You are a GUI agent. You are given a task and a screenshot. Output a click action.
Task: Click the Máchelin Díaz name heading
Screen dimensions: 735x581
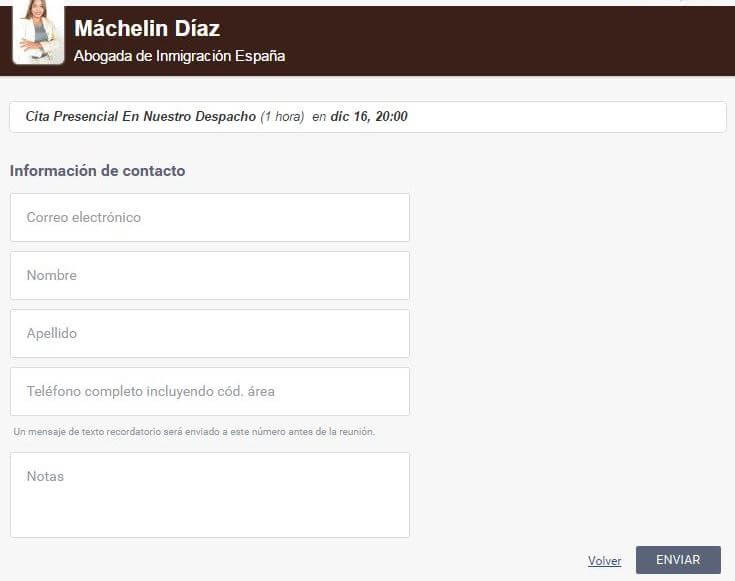tap(147, 29)
